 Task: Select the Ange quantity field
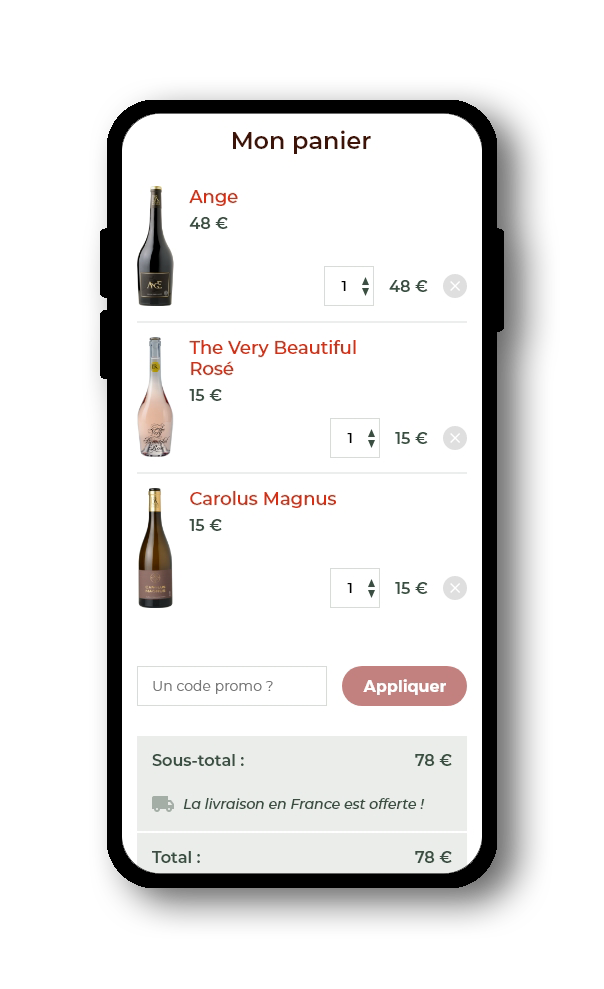(x=343, y=286)
